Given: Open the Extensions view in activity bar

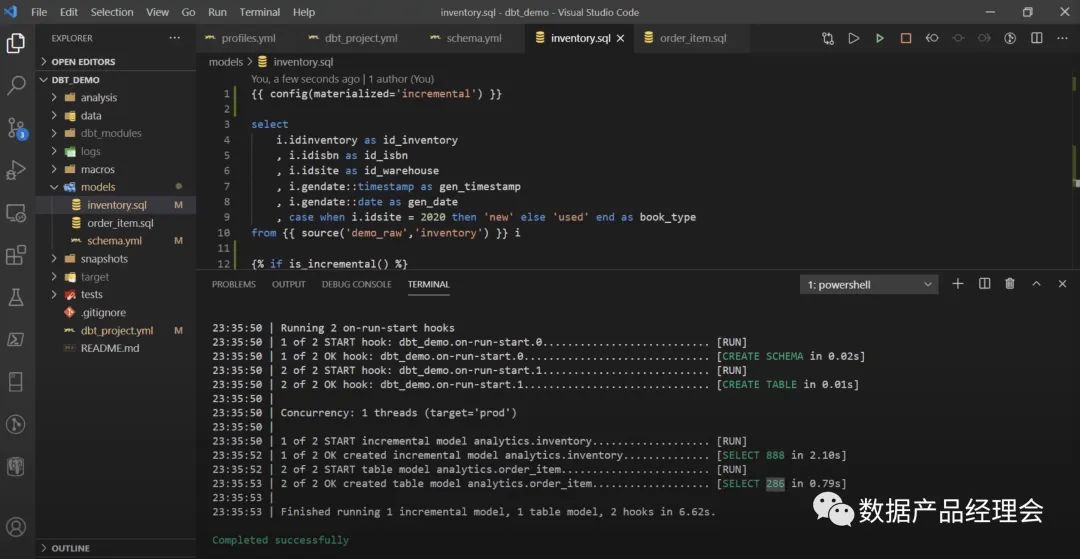Looking at the screenshot, I should pyautogui.click(x=16, y=255).
